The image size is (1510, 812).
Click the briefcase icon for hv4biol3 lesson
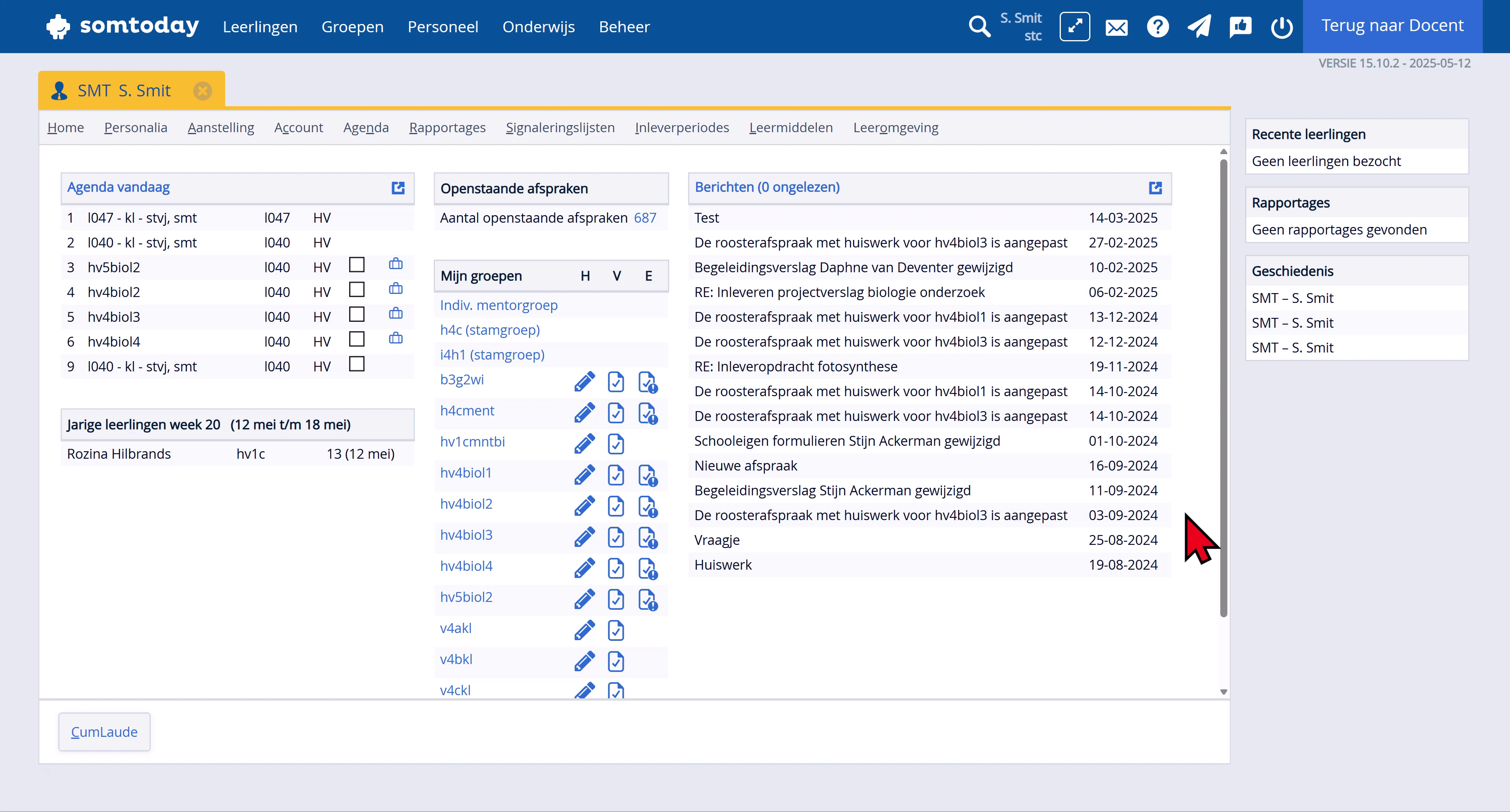click(396, 314)
